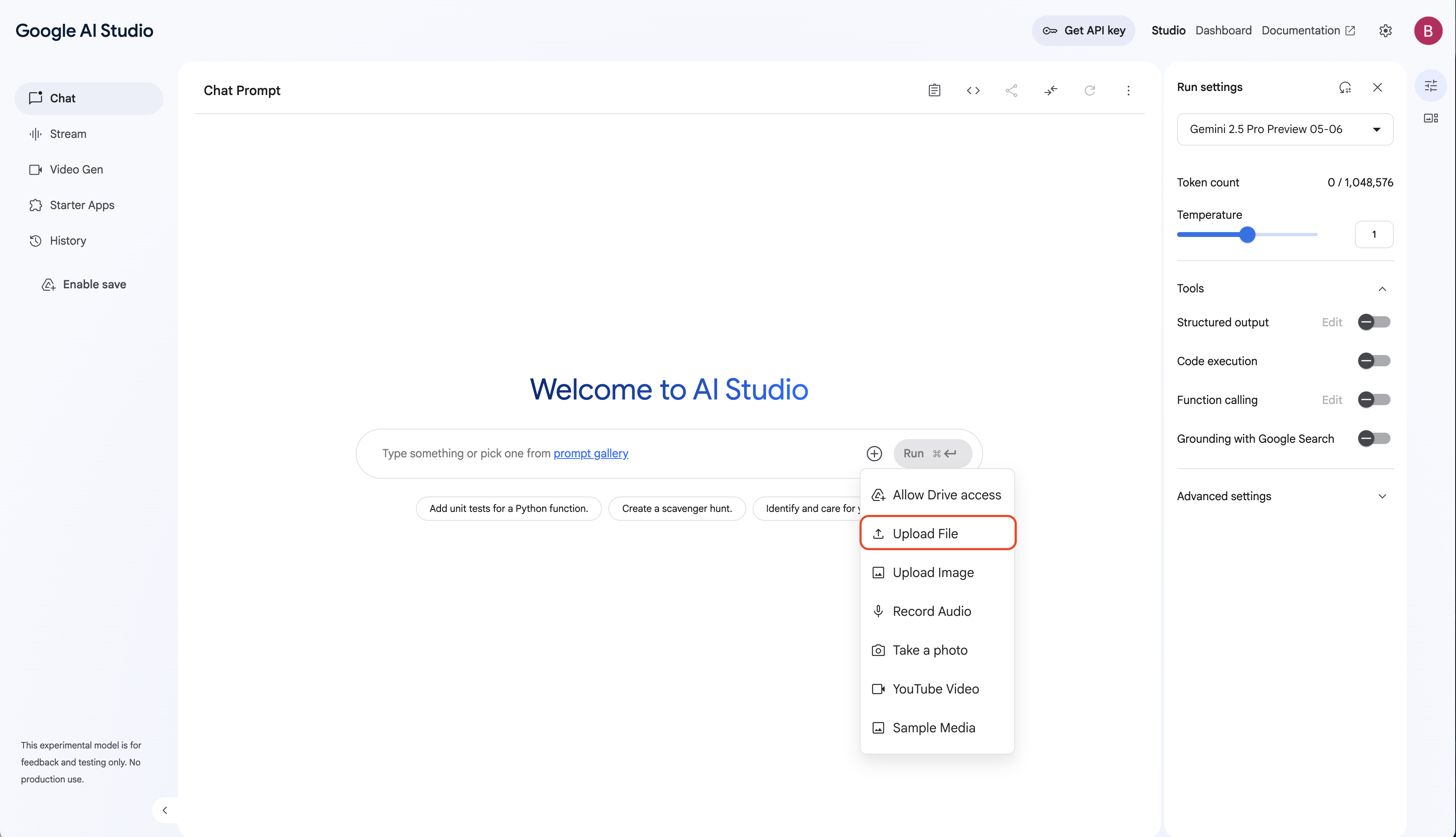
Task: Open the Documentation link
Action: tap(1308, 30)
